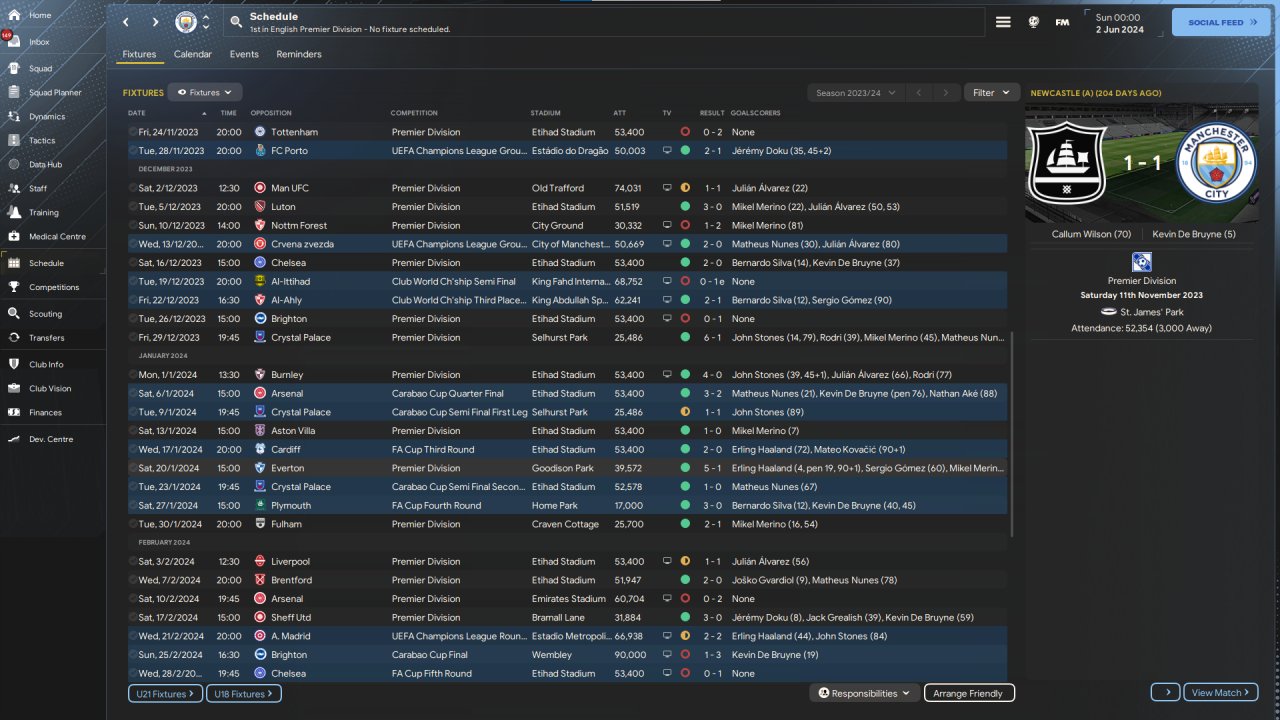Click the globe icon in the top bar
Viewport: 1280px width, 720px height.
tap(1034, 22)
